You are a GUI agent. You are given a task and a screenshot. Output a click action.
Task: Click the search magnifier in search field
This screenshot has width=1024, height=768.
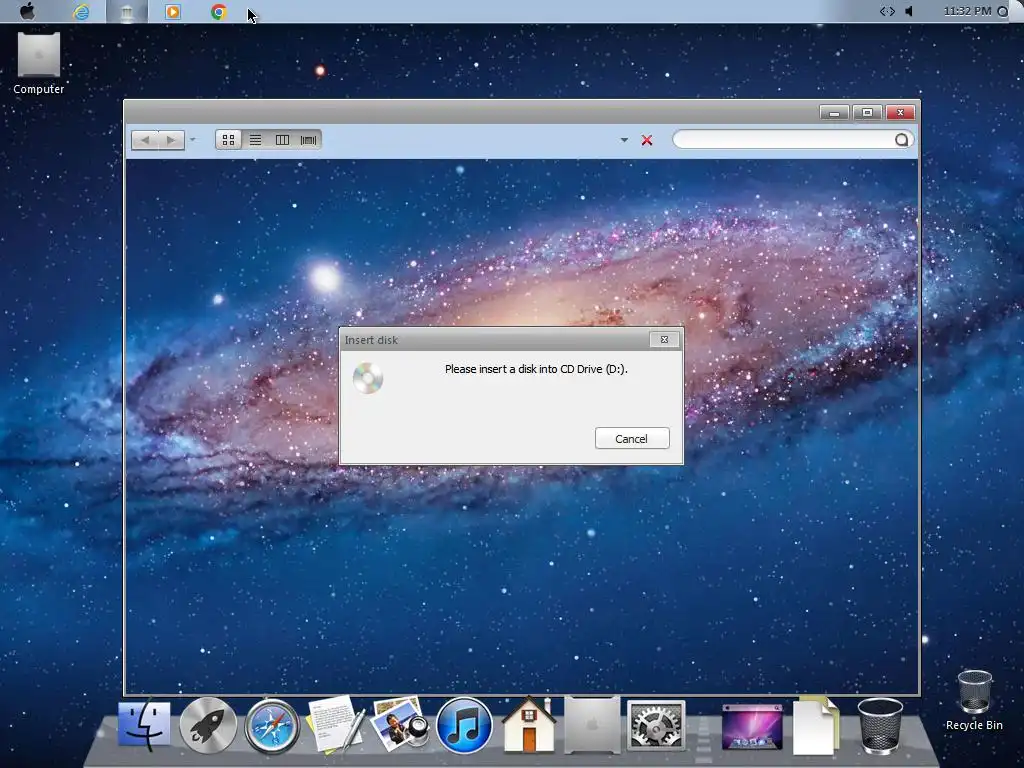[x=901, y=140]
